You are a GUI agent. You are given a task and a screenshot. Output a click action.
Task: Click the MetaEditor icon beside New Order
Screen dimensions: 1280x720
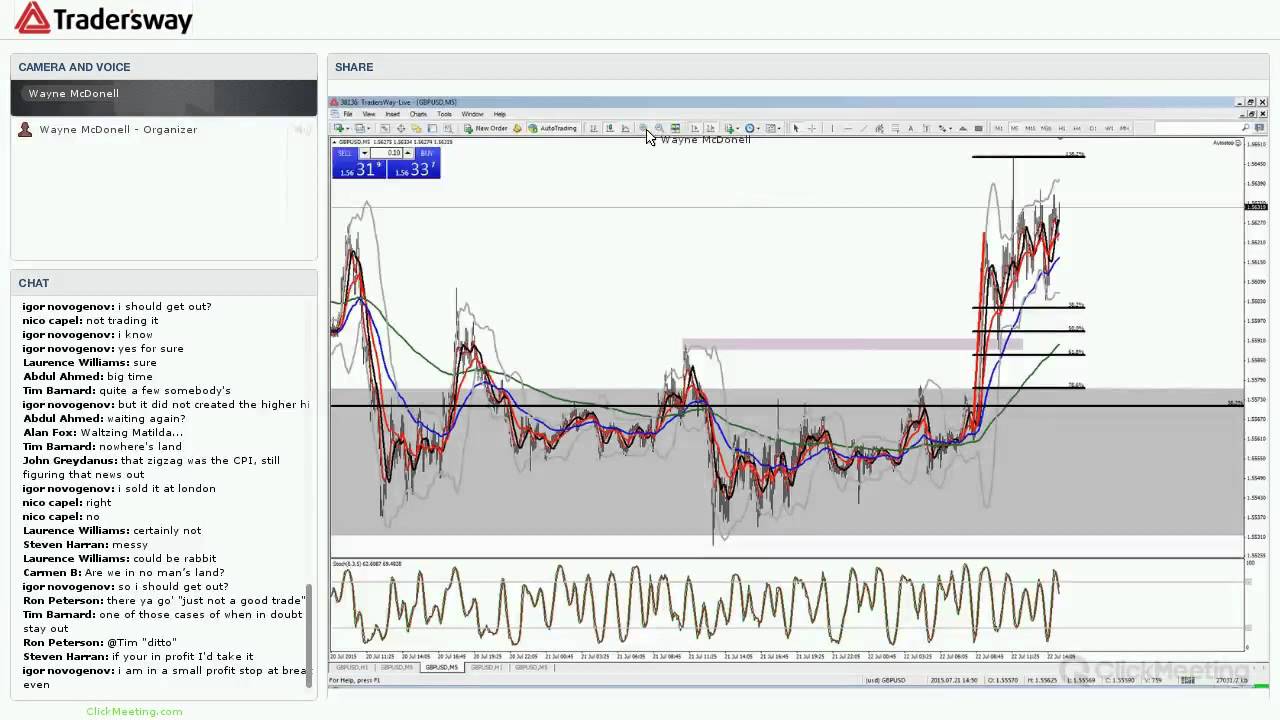(517, 128)
